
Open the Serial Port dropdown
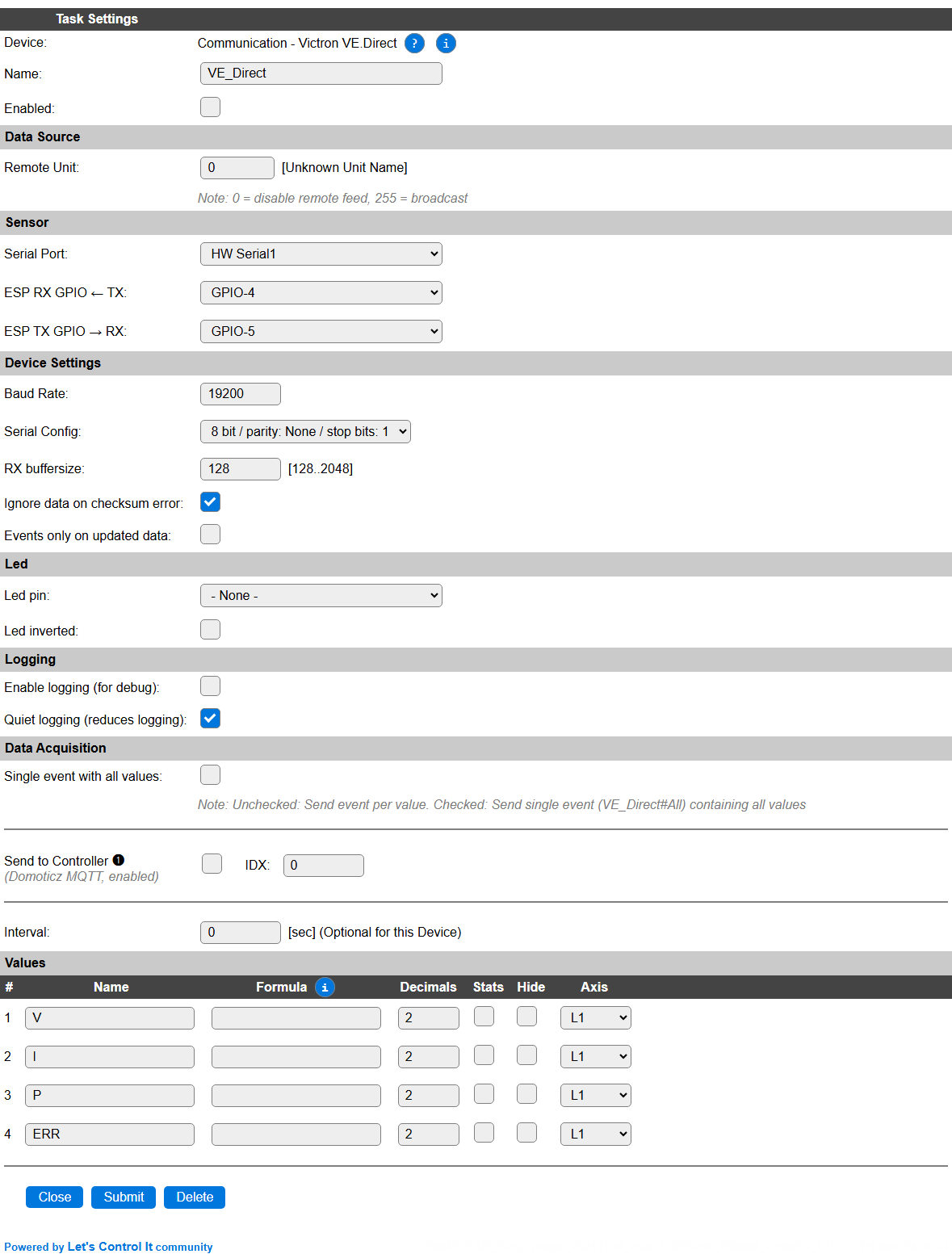[321, 254]
